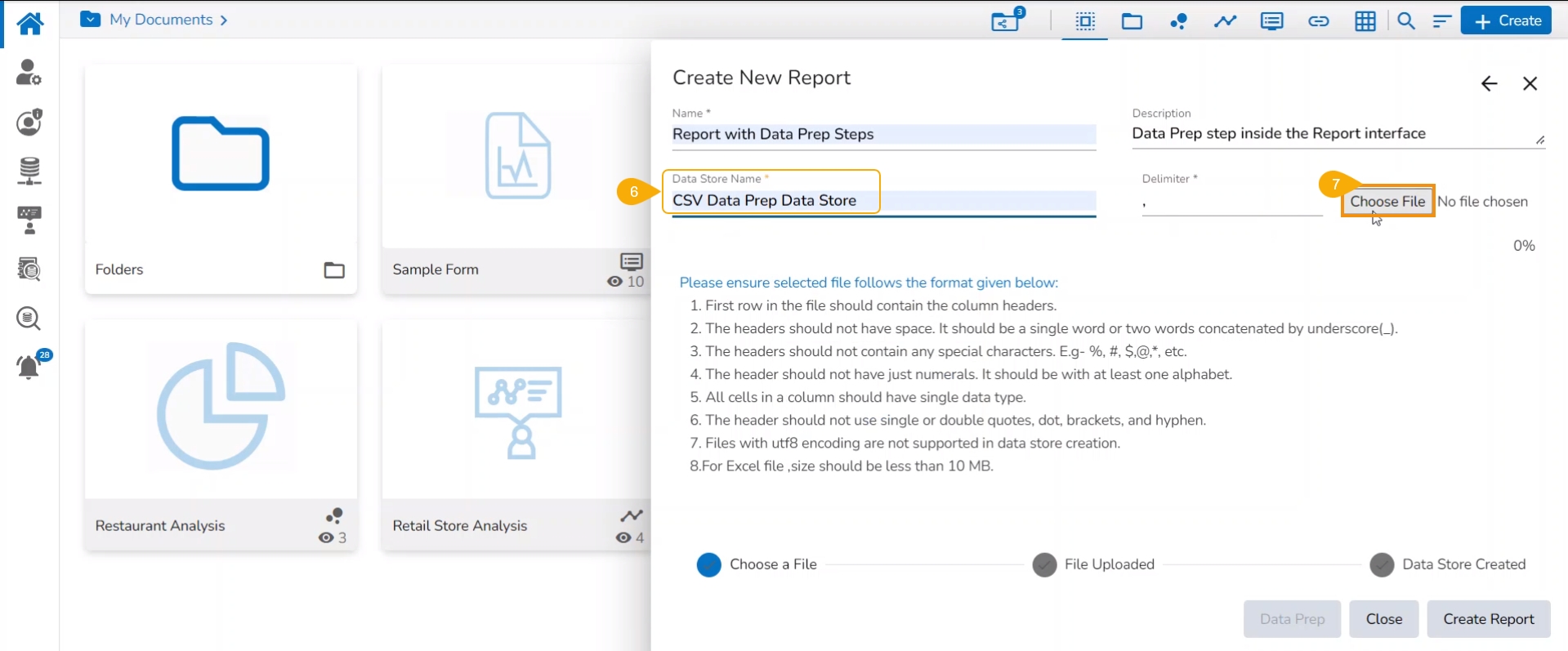Select the Data Store Created step circle
Viewport: 1568px width, 651px height.
pyautogui.click(x=1382, y=564)
